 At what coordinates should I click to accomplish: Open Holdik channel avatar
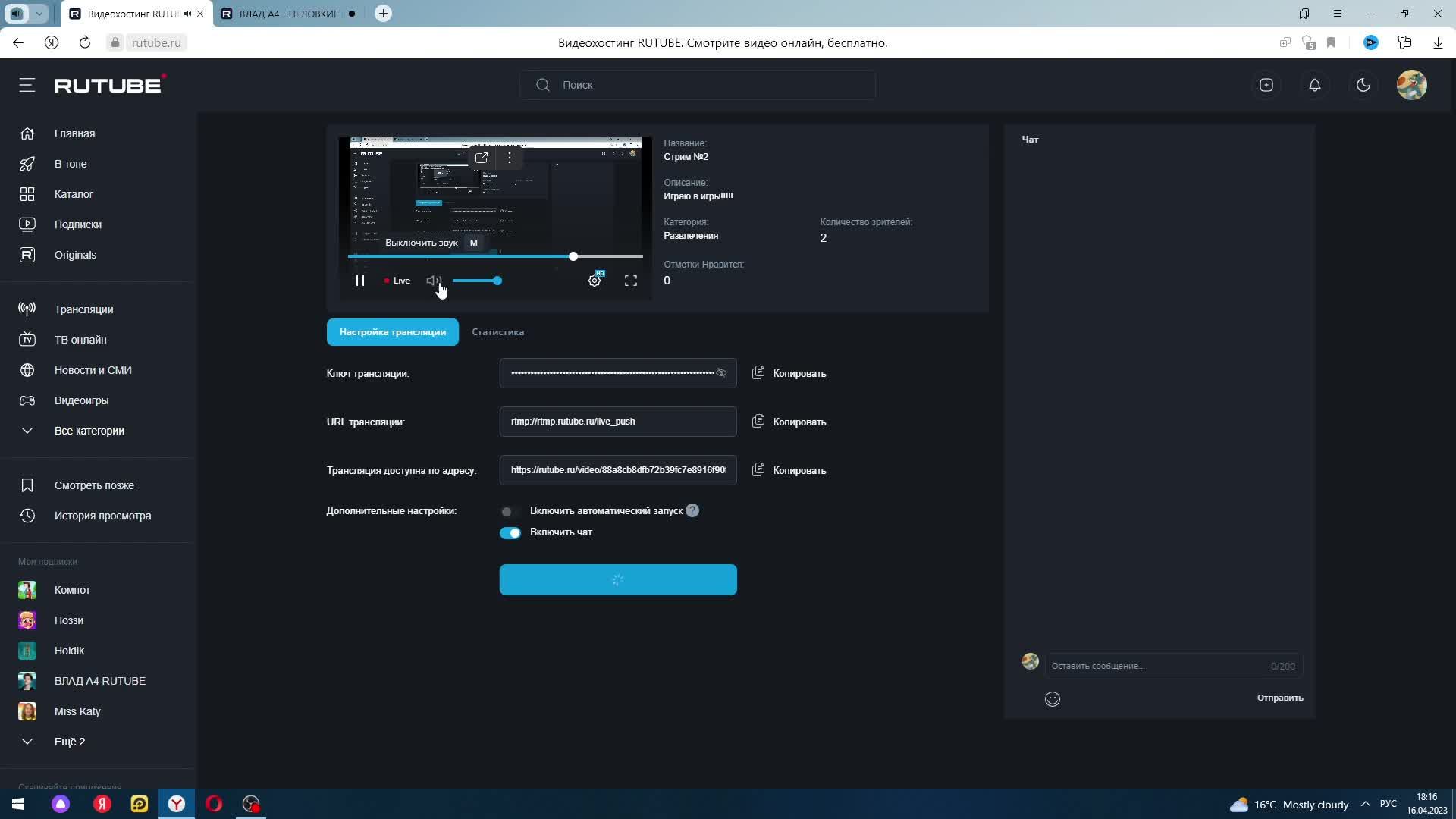[x=27, y=651]
